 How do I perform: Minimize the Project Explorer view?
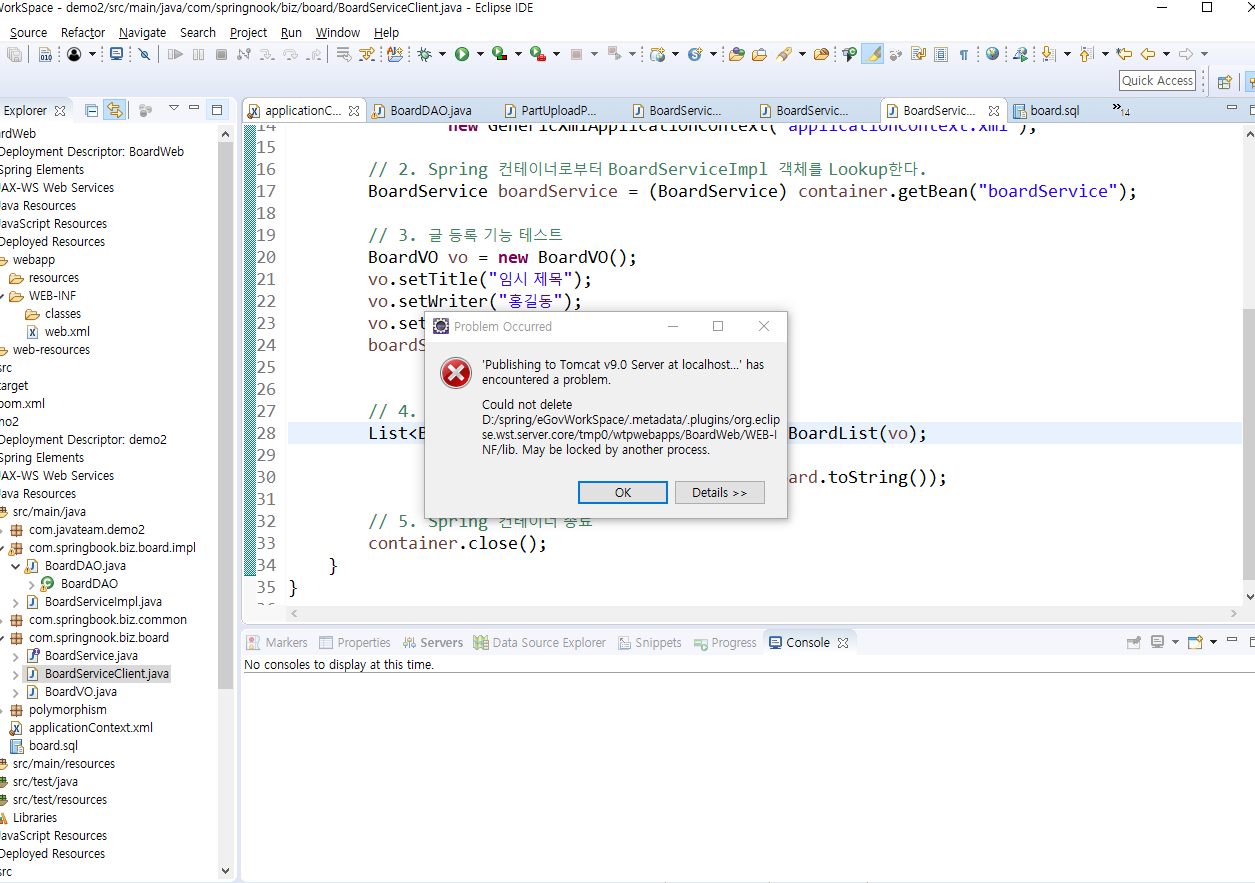(x=194, y=109)
